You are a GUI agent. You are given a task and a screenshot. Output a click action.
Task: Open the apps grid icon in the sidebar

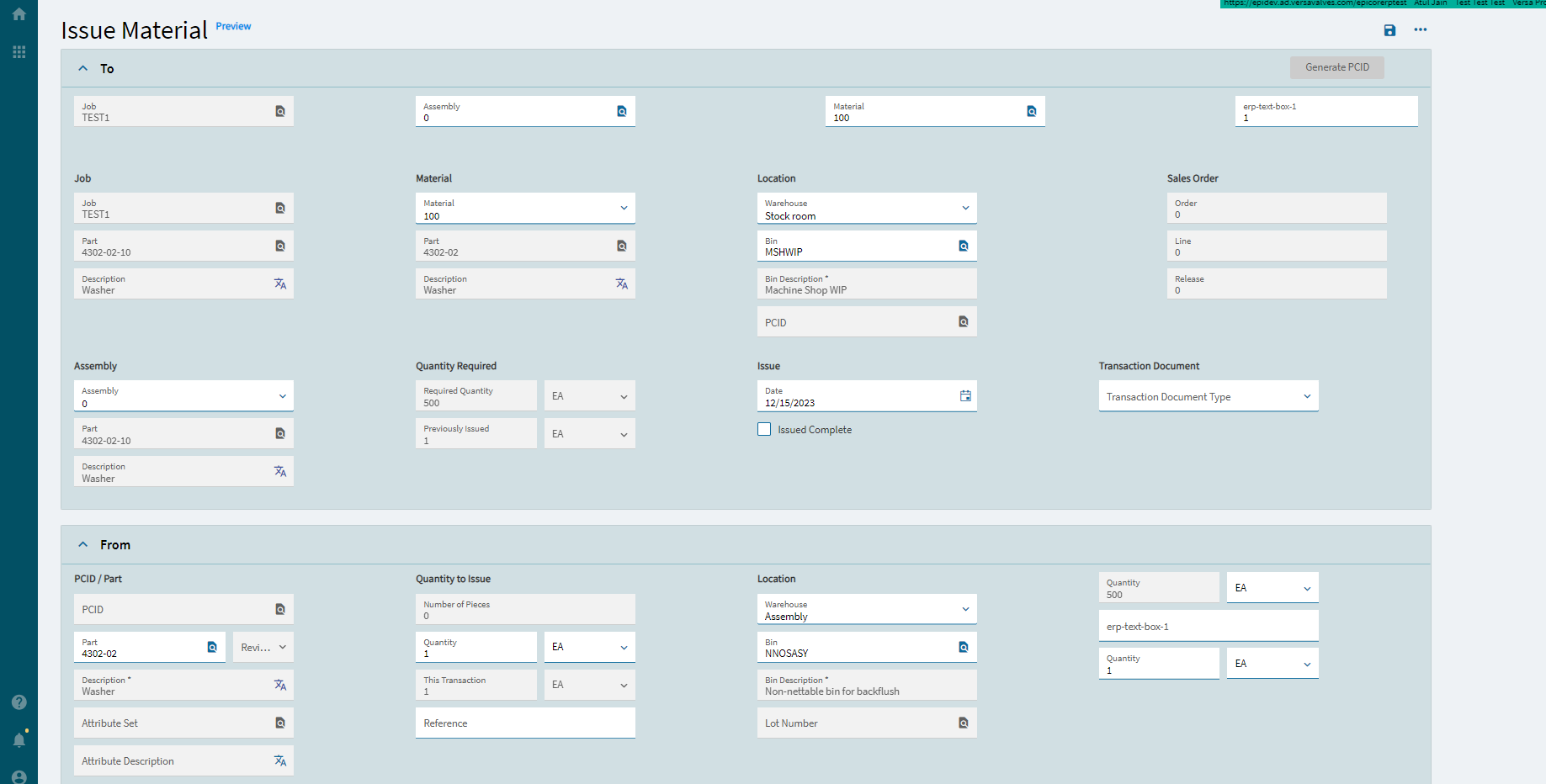pyautogui.click(x=19, y=51)
